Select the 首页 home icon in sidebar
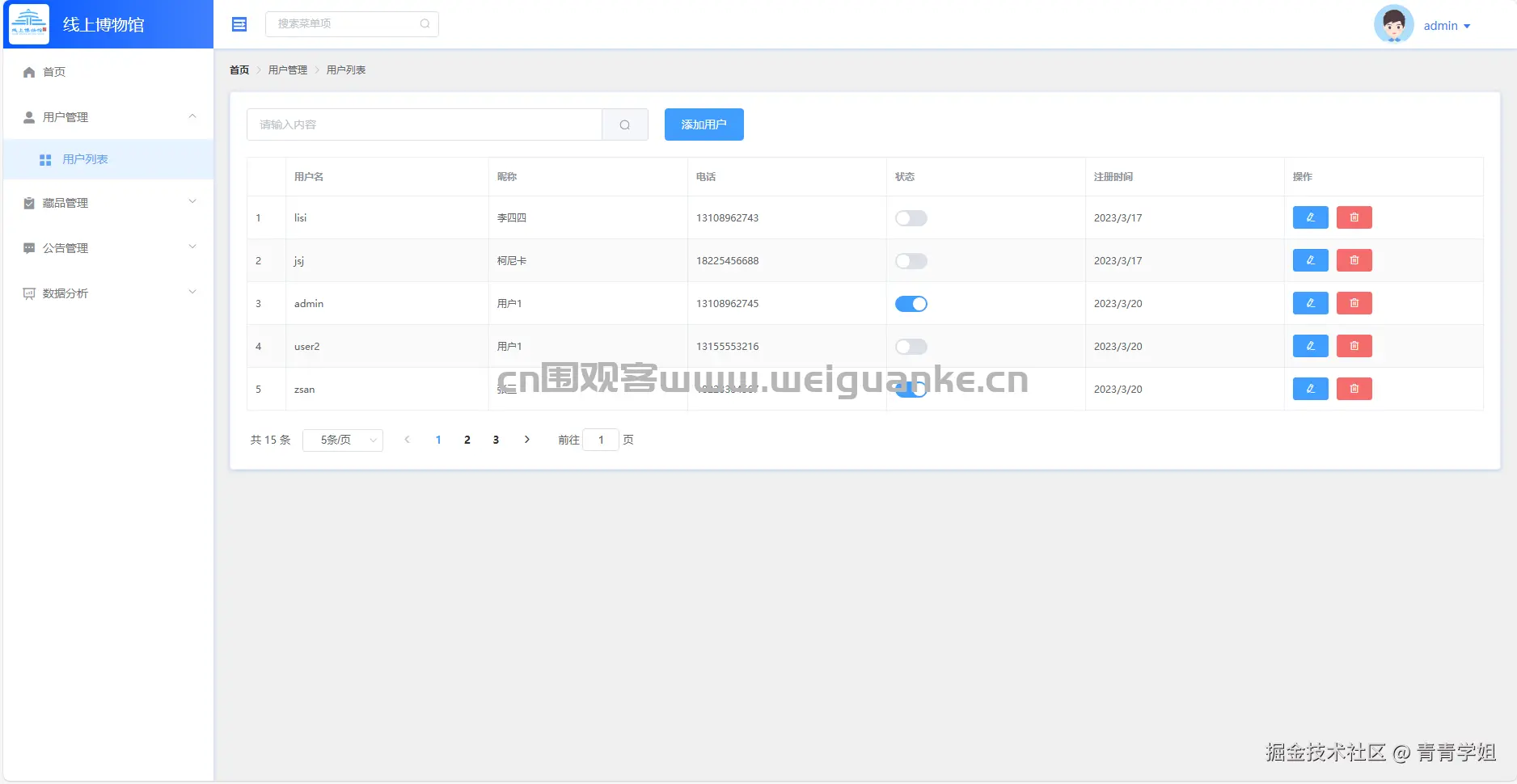1517x784 pixels. (28, 72)
